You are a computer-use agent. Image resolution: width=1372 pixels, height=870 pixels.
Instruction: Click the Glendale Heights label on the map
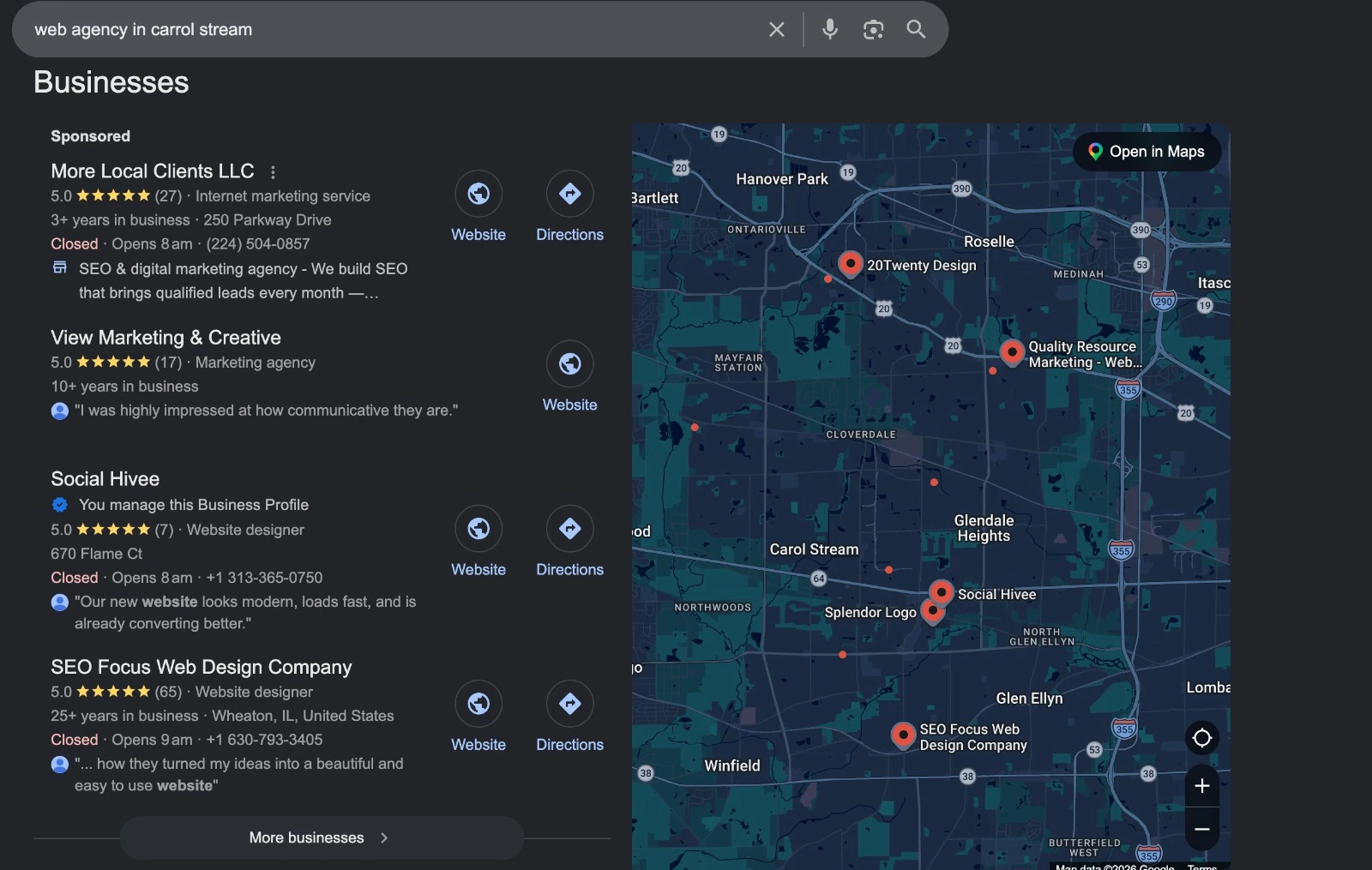tap(984, 528)
